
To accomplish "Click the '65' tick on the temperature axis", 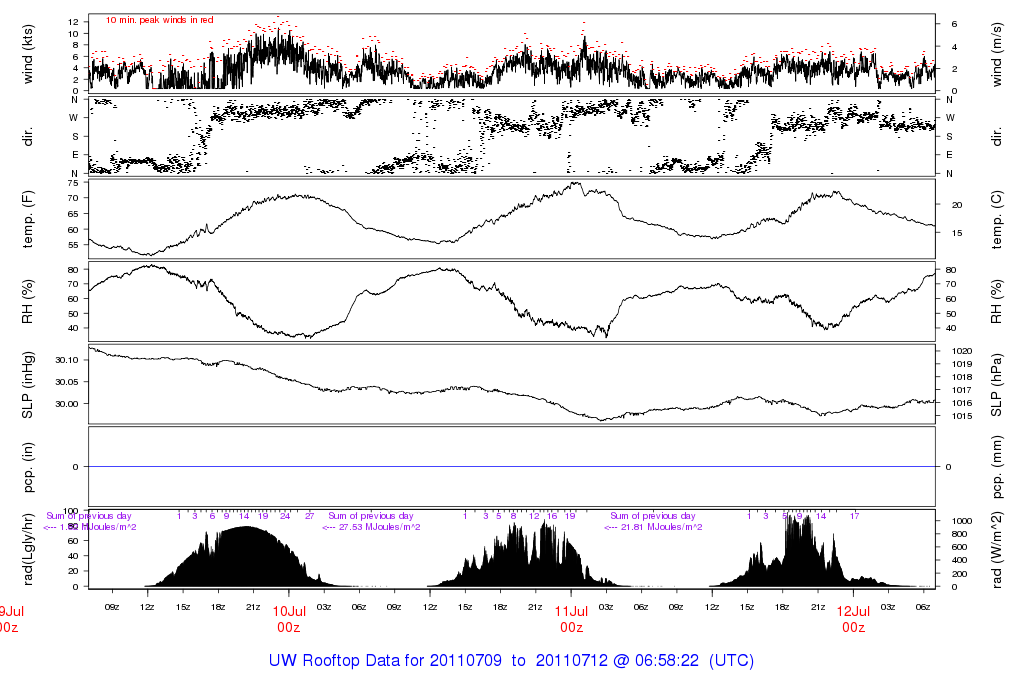I will click(x=72, y=214).
